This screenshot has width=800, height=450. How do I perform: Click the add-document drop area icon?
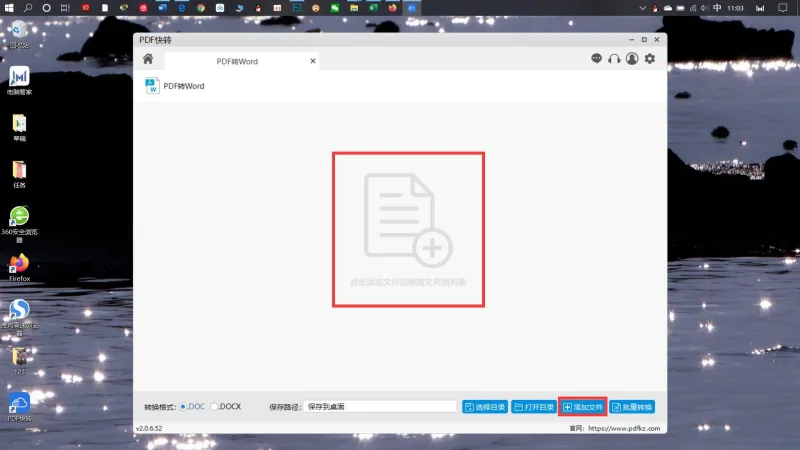click(408, 220)
